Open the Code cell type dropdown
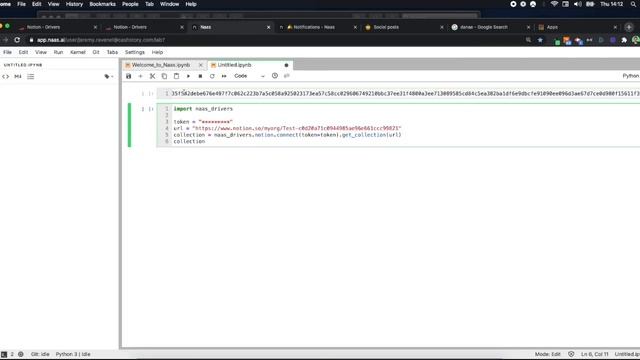Image resolution: width=640 pixels, height=360 pixels. coord(249,76)
